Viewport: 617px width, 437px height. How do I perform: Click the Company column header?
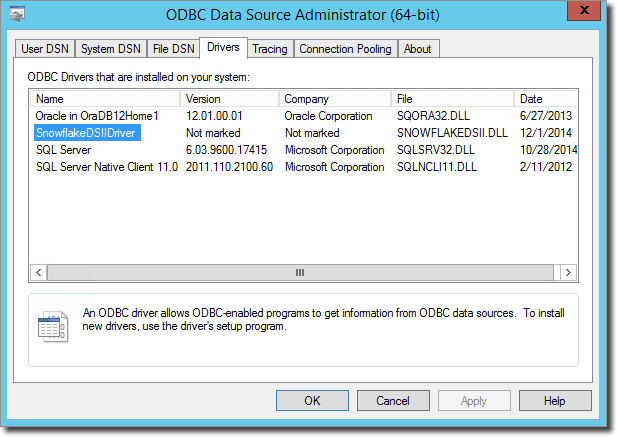pos(335,99)
